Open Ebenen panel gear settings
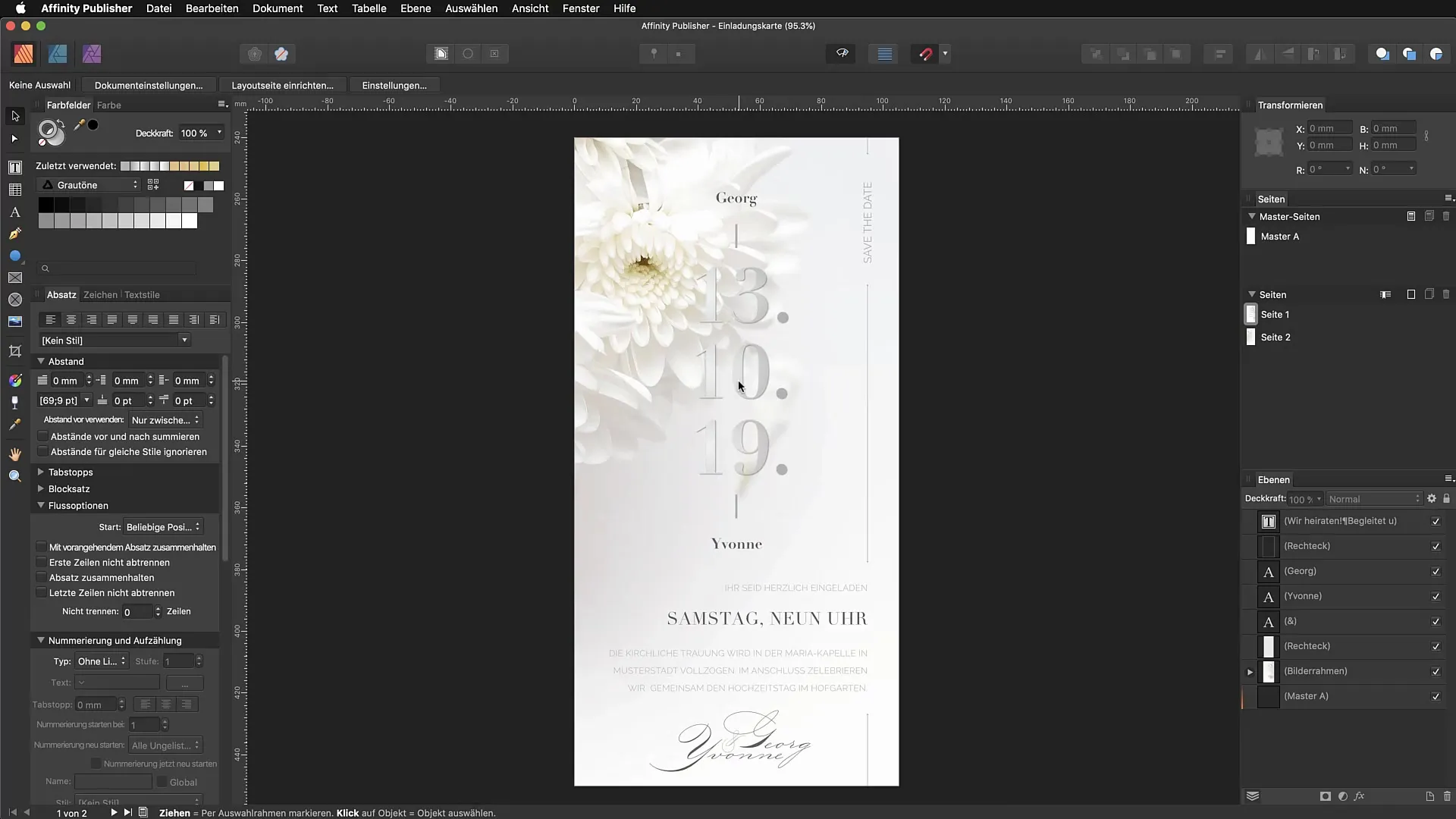 pos(1432,499)
